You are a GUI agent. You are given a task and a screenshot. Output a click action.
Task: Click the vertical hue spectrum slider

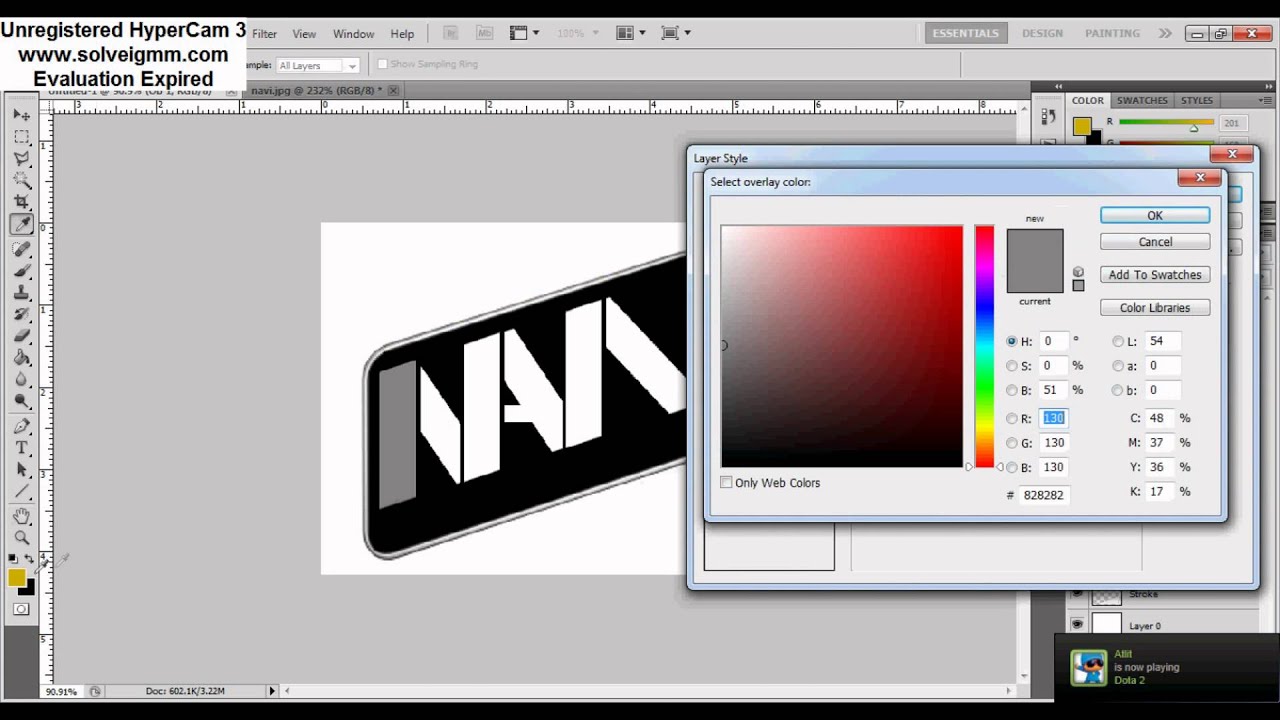point(985,346)
